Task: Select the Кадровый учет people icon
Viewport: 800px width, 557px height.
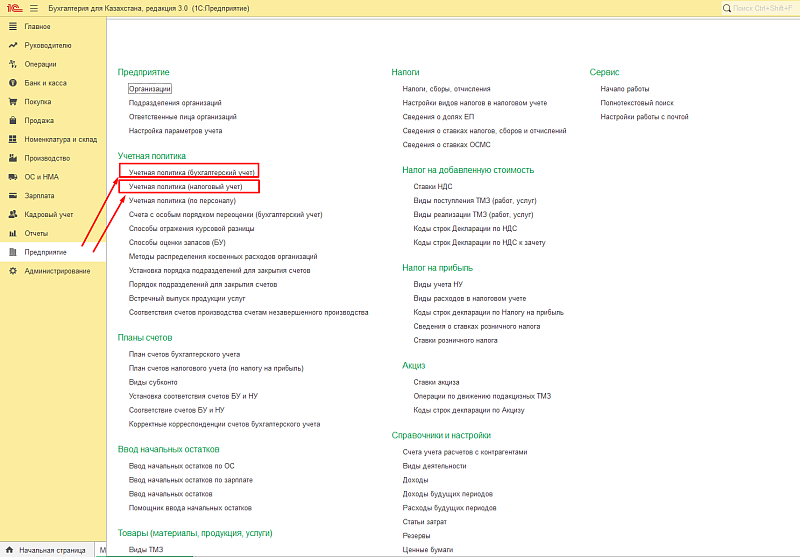Action: coord(13,214)
